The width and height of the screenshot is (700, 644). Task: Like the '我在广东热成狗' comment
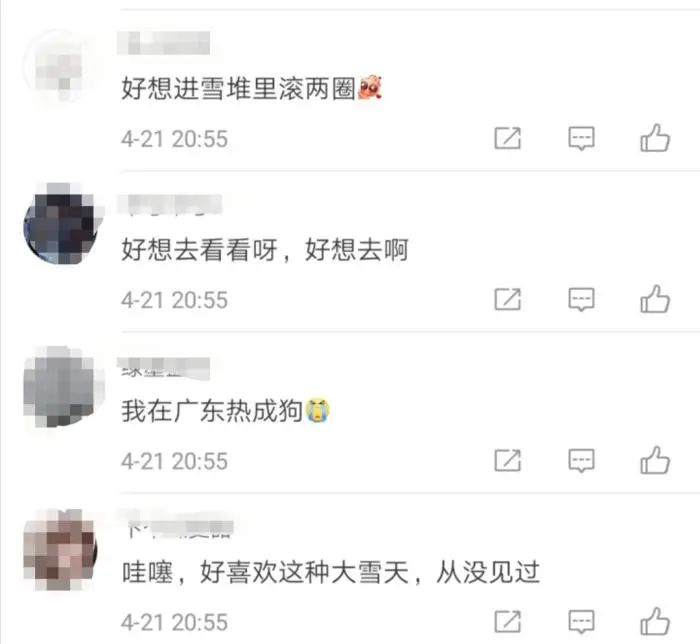[x=655, y=460]
